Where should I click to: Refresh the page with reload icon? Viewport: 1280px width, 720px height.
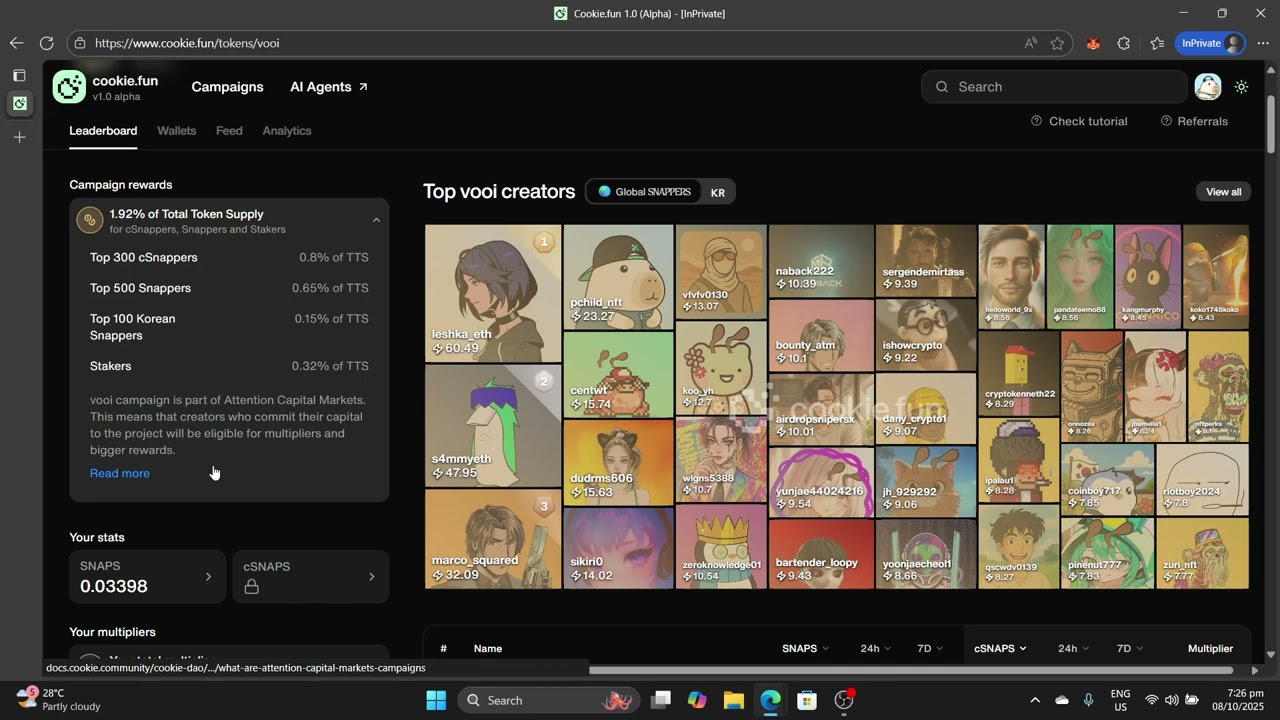pyautogui.click(x=46, y=43)
